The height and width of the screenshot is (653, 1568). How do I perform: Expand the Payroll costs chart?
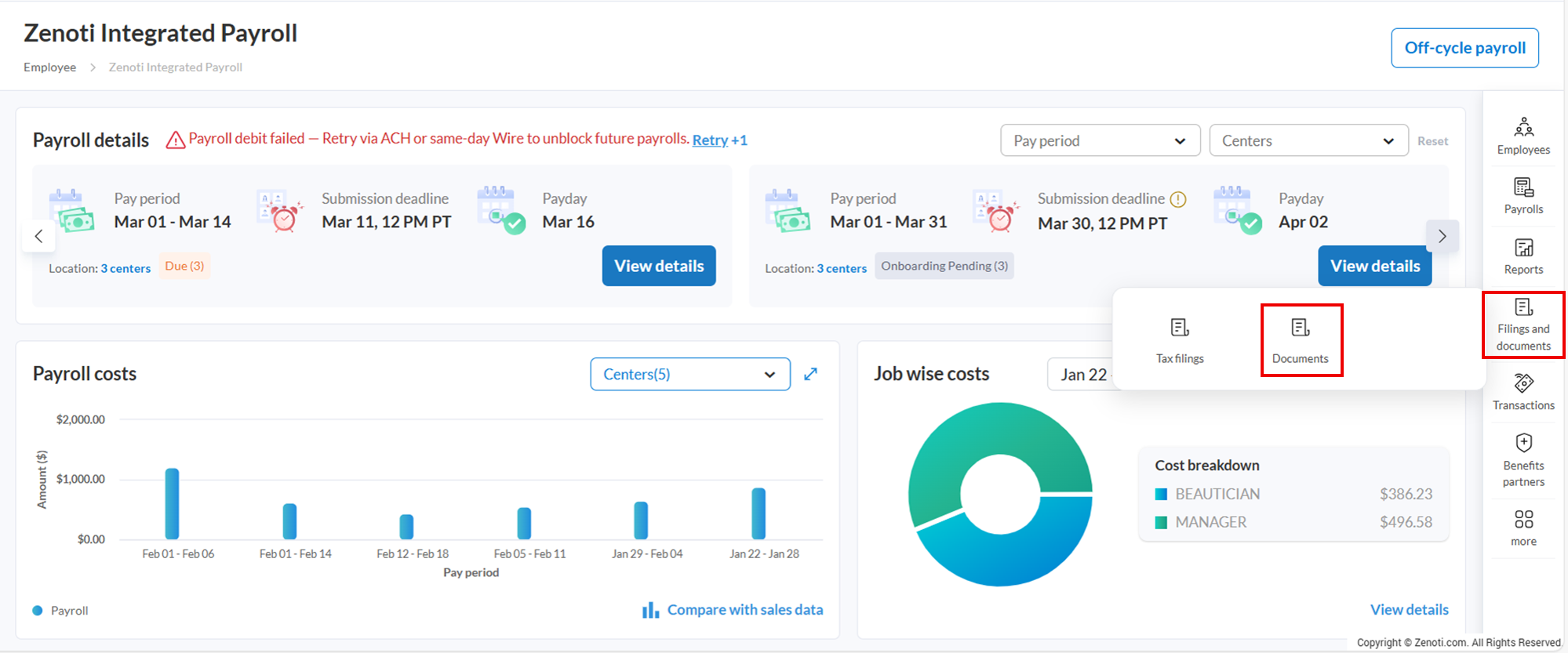(810, 374)
